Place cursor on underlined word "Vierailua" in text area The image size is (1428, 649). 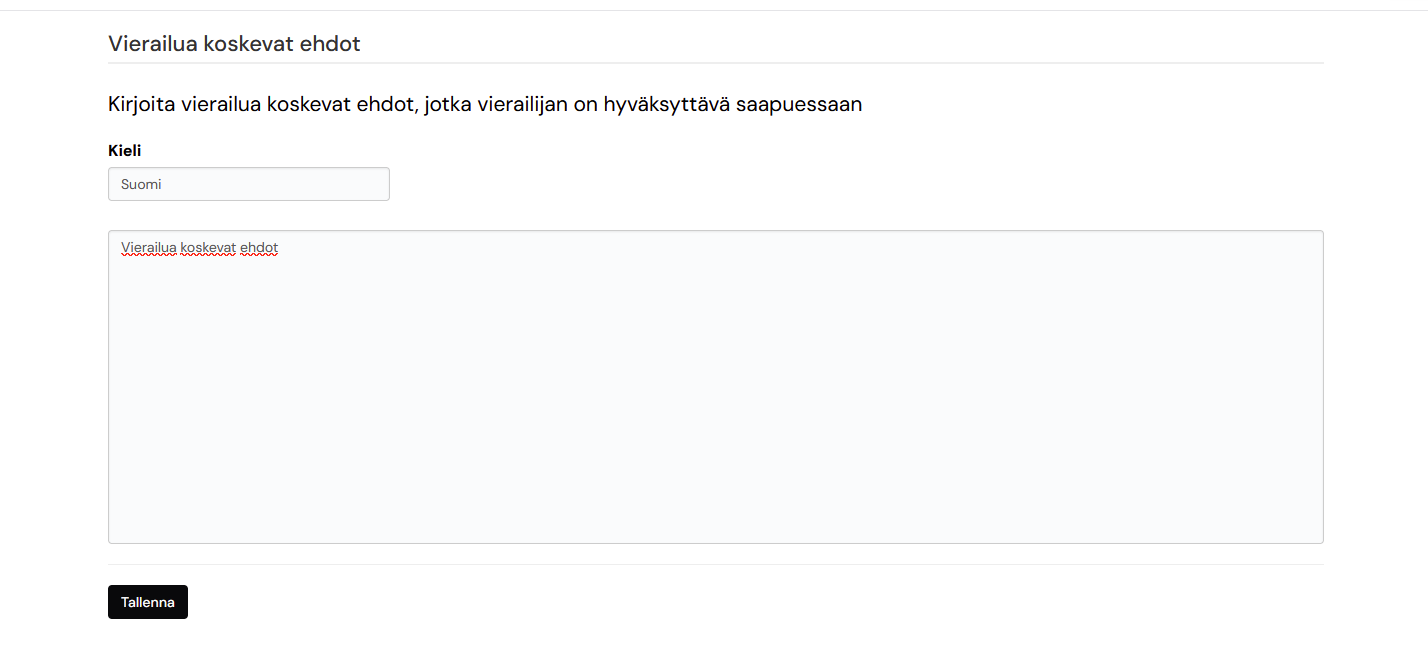coord(149,247)
